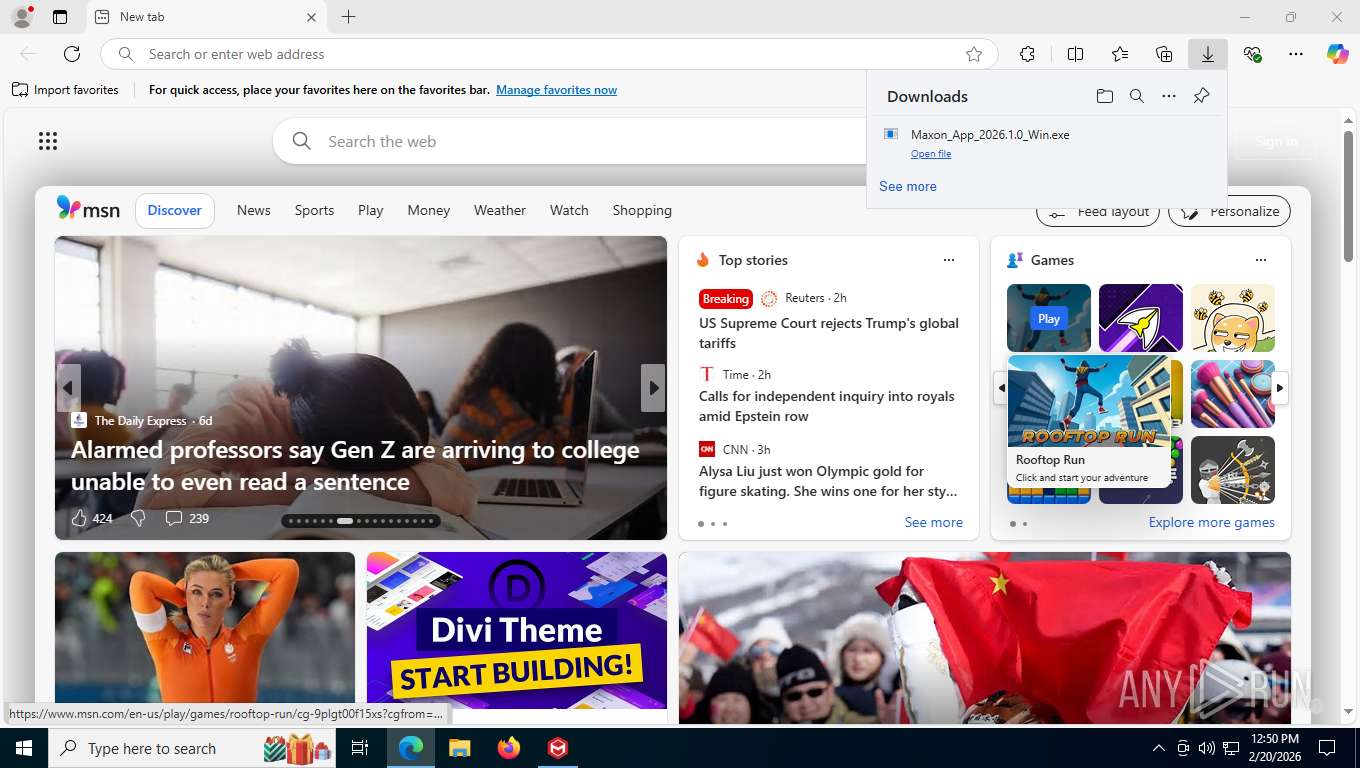Select Maxon_App_2026.1.0_Win.exe download entry
Screen dimensions: 1360x768
coord(1047,142)
